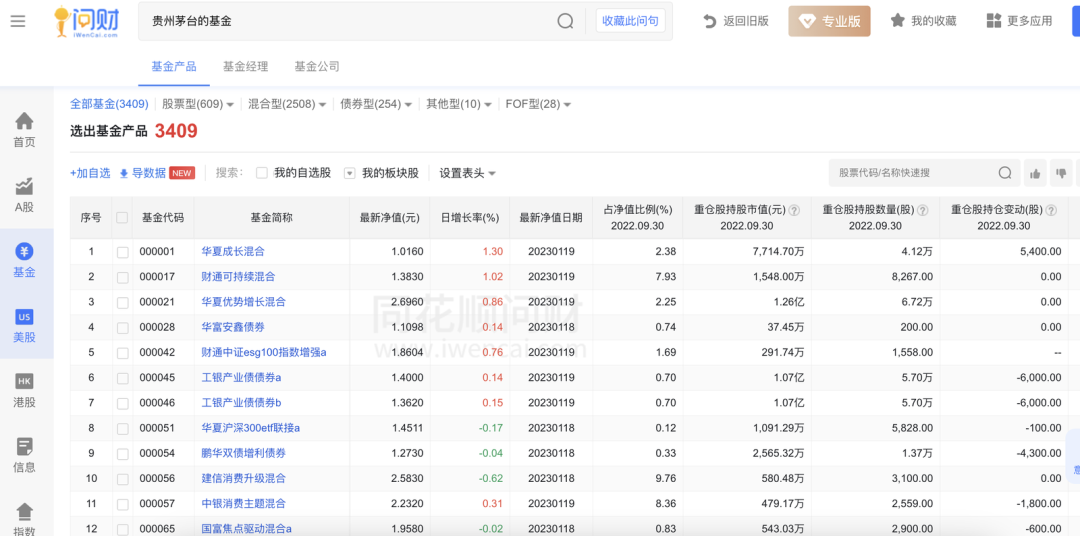Click help icon beside 重仓股持股市值
The image size is (1080, 536).
(x=794, y=210)
